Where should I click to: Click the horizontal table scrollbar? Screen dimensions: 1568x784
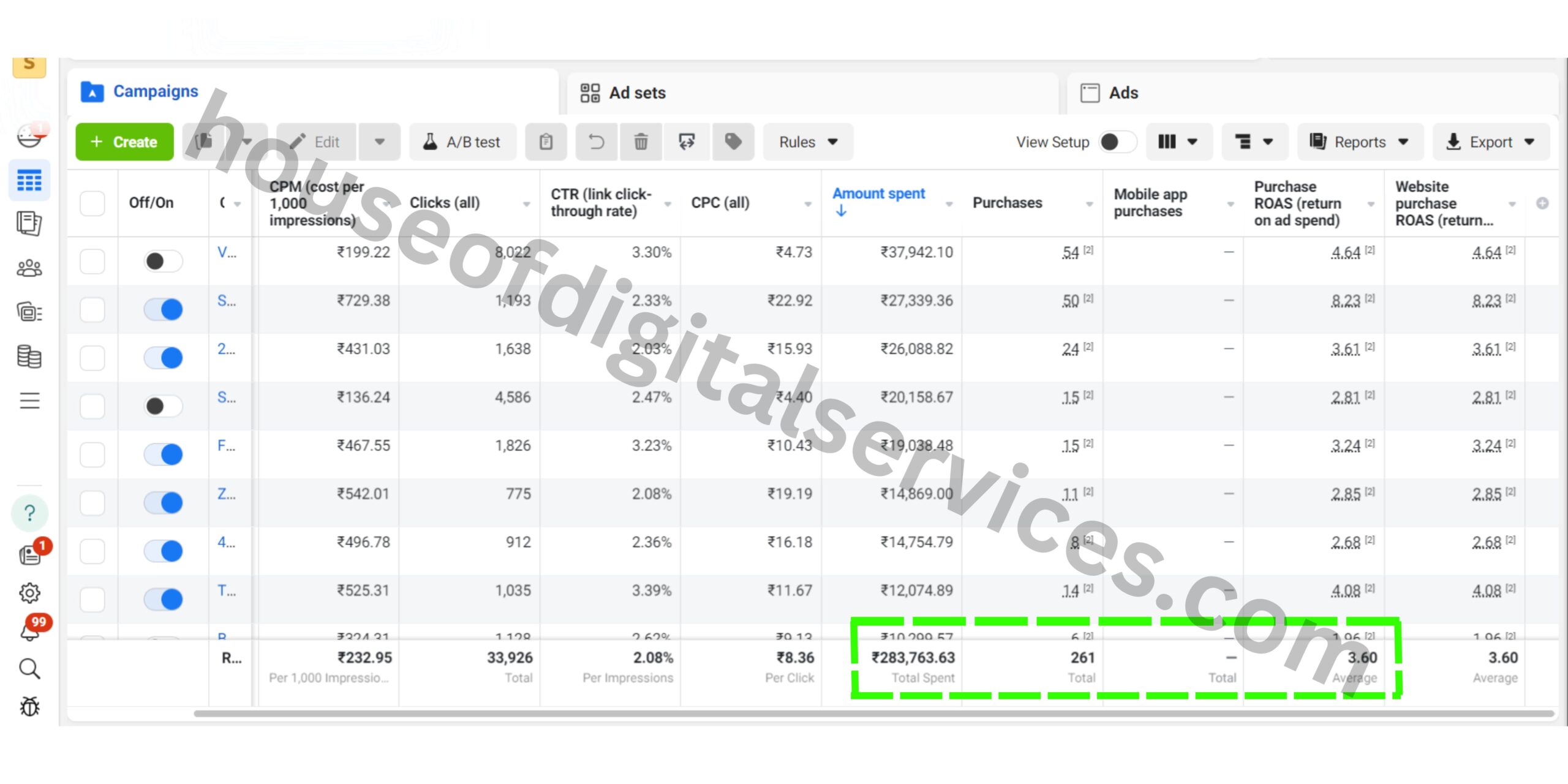tap(873, 714)
